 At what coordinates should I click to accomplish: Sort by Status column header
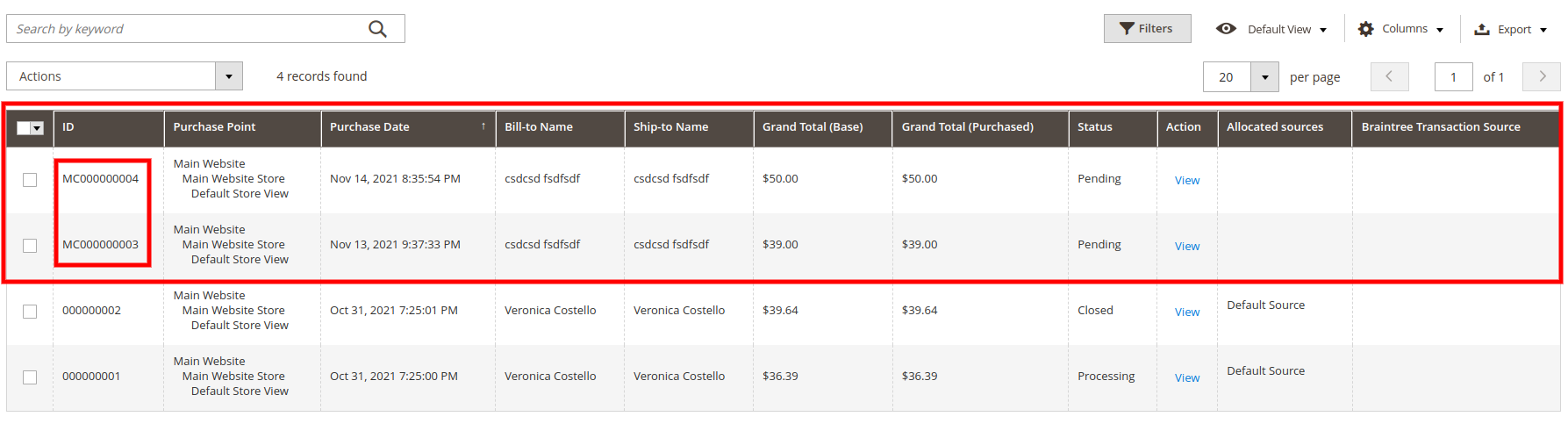point(1094,127)
